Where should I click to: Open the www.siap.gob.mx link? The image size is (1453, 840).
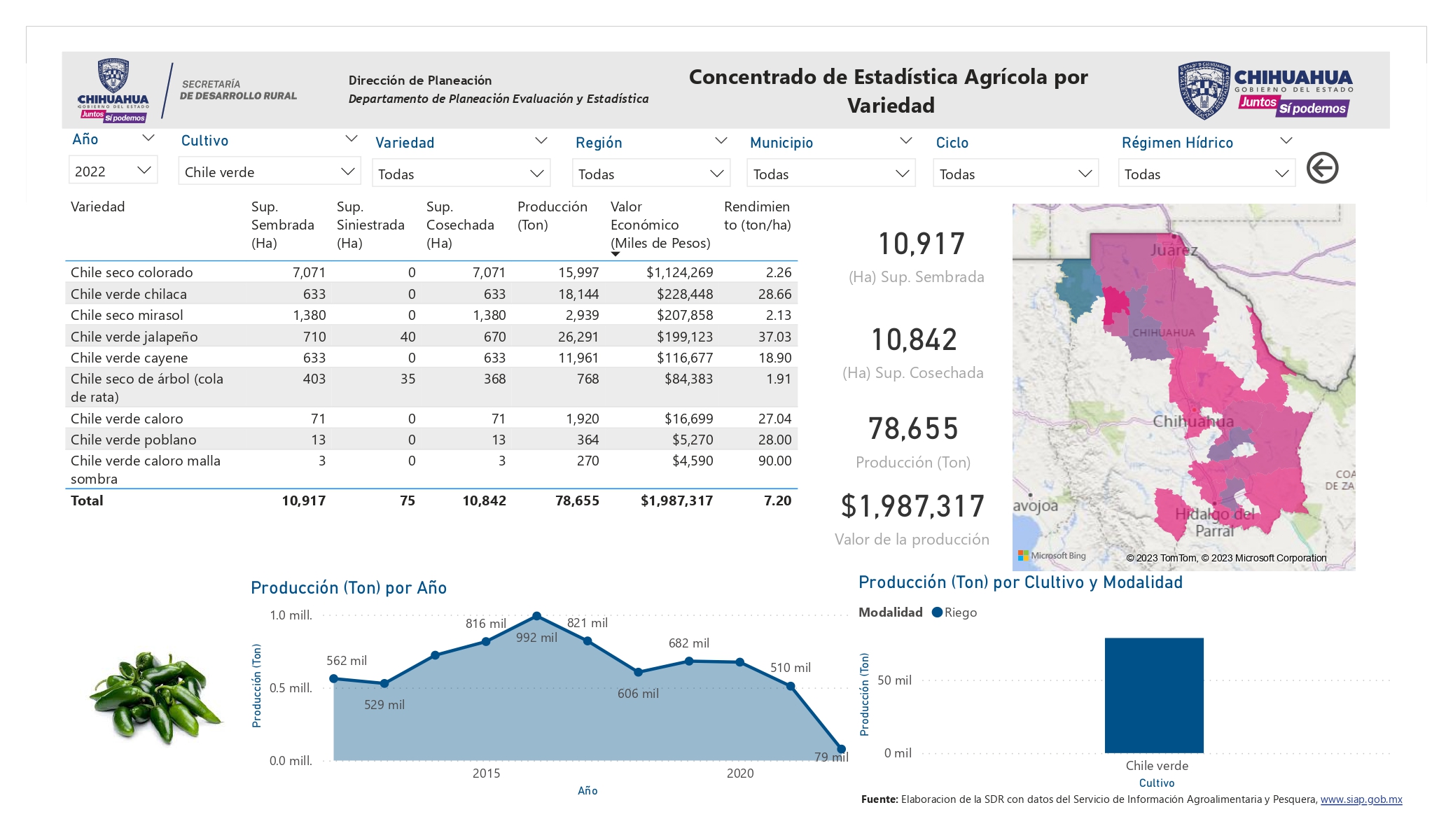coord(1361,799)
